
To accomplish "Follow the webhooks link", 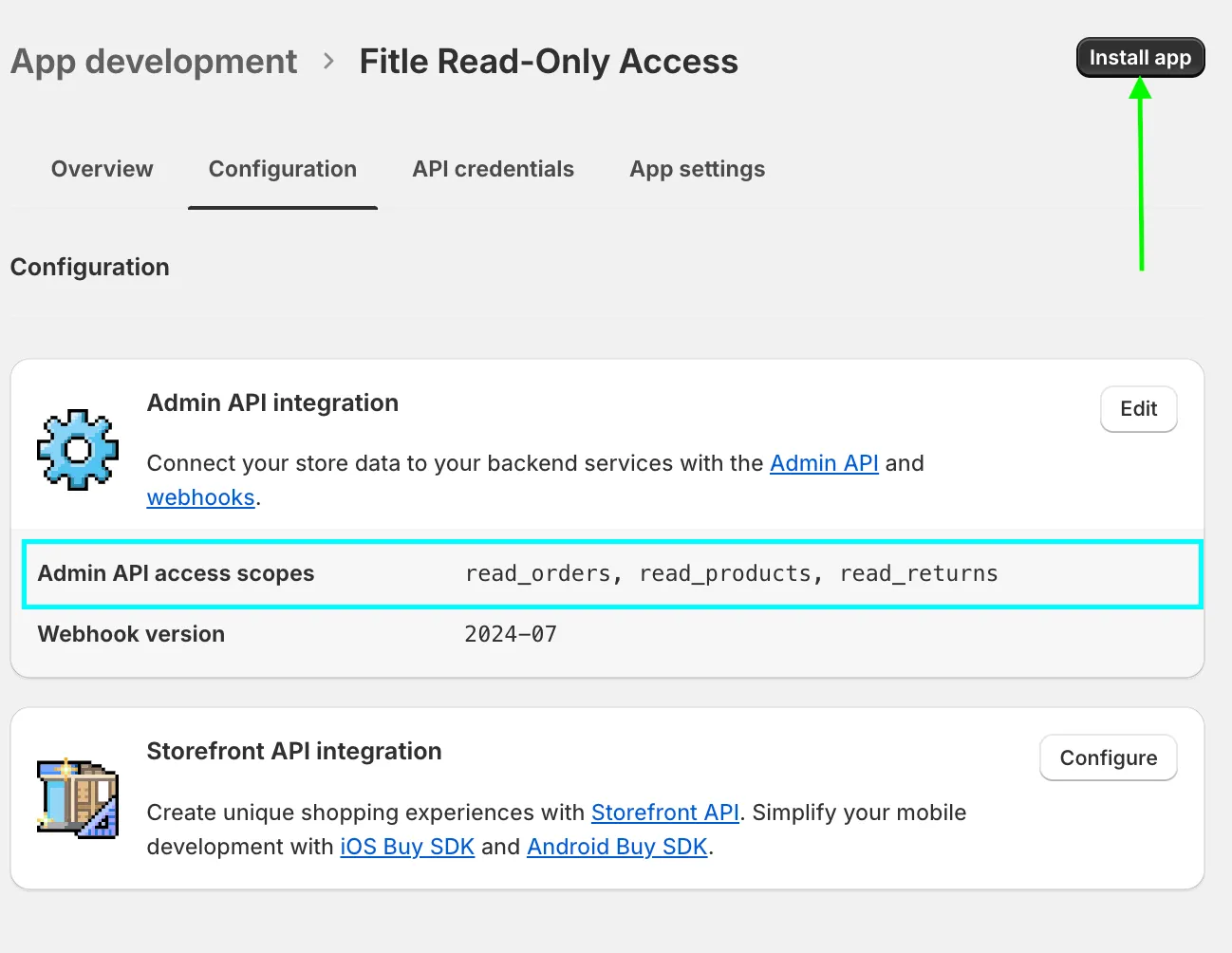I will pos(200,497).
